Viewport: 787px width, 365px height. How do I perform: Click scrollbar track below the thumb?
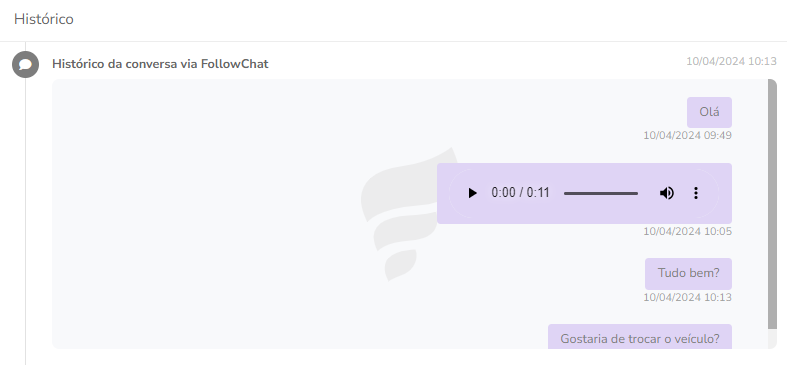point(772,339)
